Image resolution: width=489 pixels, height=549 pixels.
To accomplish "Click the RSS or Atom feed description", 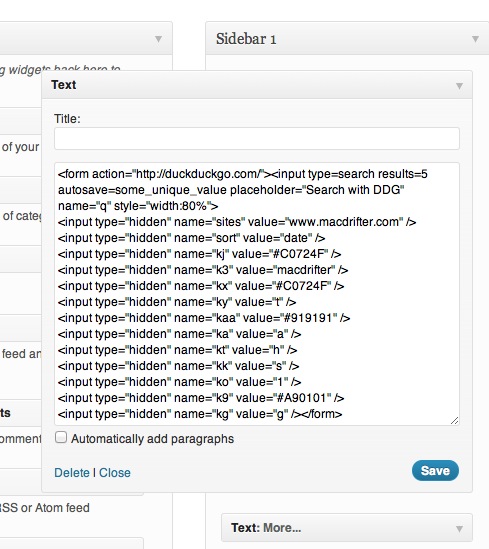I will point(45,508).
